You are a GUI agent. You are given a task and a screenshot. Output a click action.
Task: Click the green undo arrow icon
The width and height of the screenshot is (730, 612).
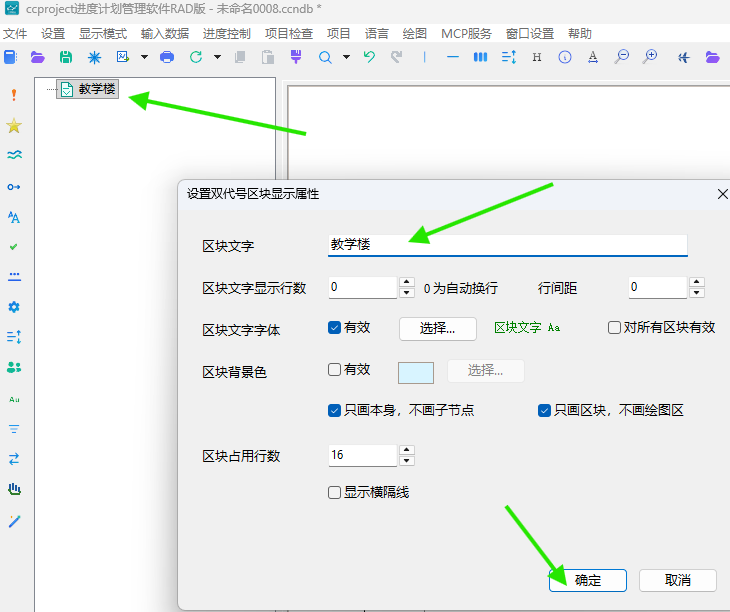(x=369, y=57)
